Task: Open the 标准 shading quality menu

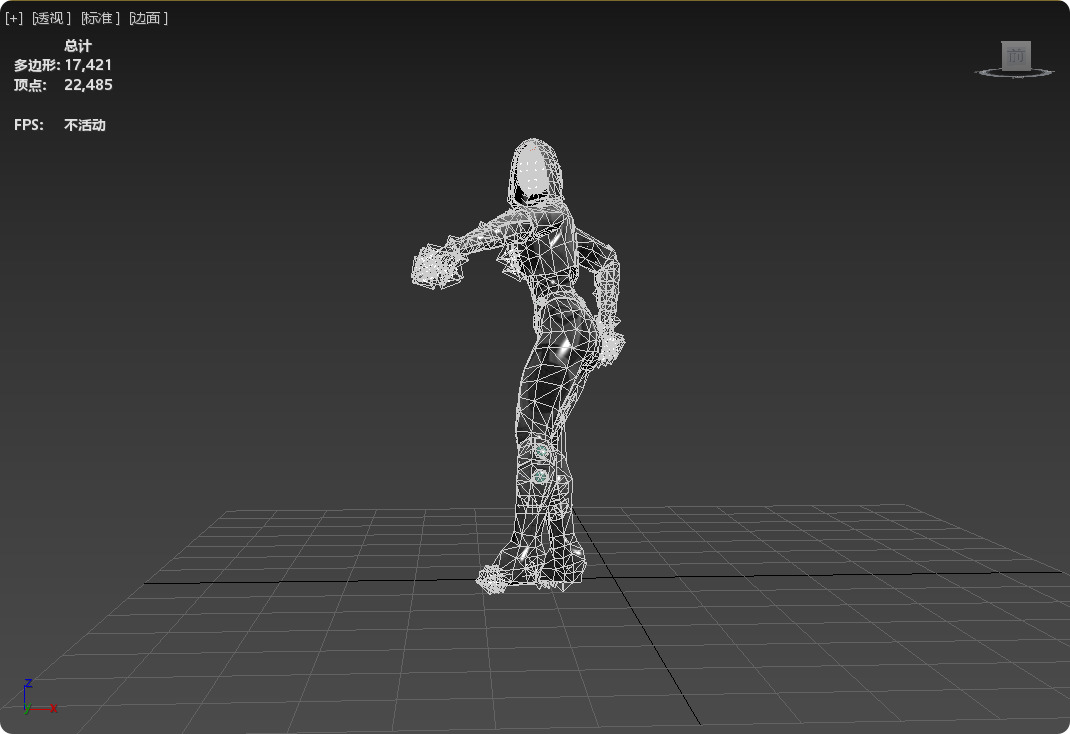Action: coord(100,18)
